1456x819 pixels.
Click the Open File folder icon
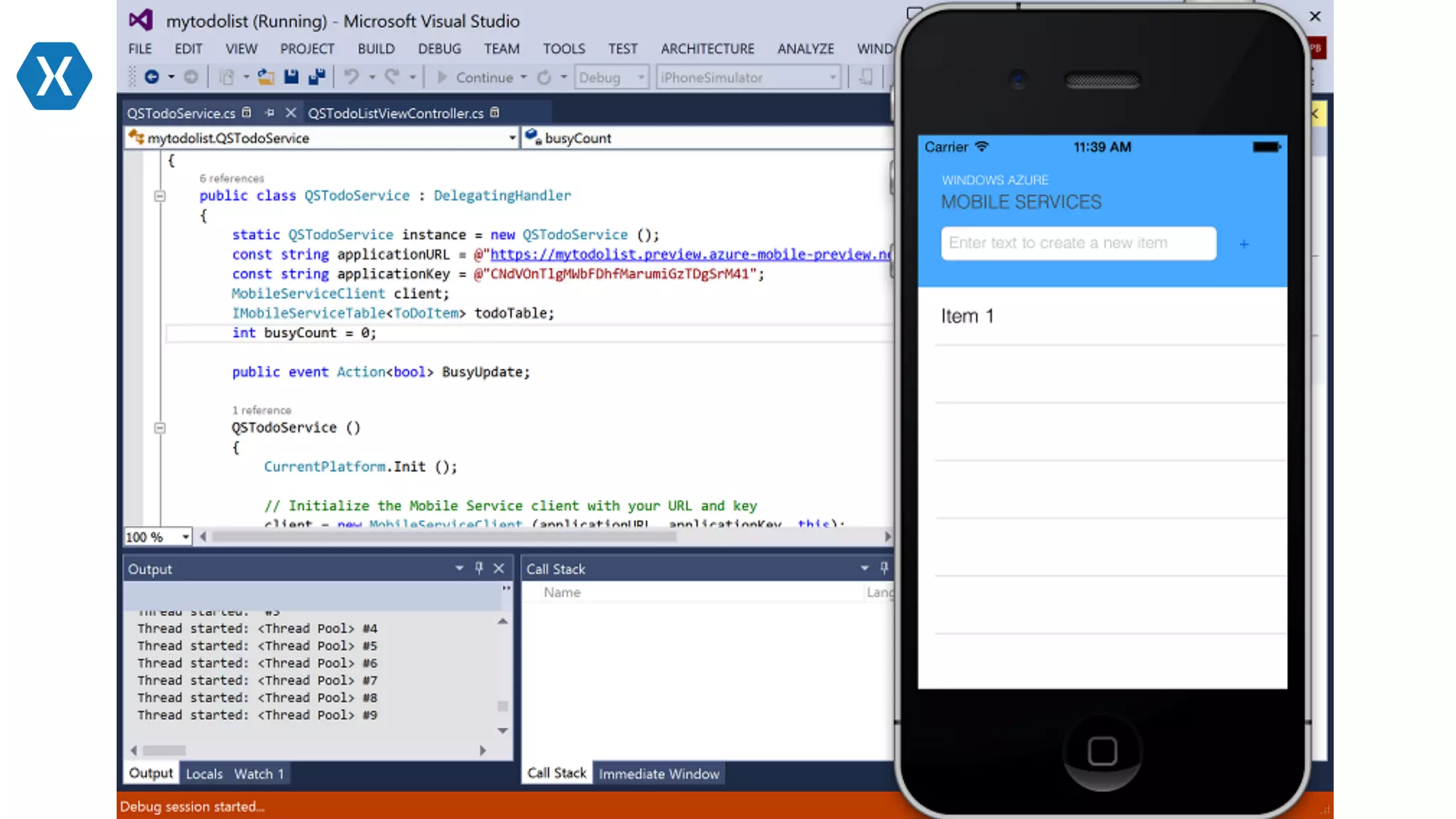tap(266, 77)
